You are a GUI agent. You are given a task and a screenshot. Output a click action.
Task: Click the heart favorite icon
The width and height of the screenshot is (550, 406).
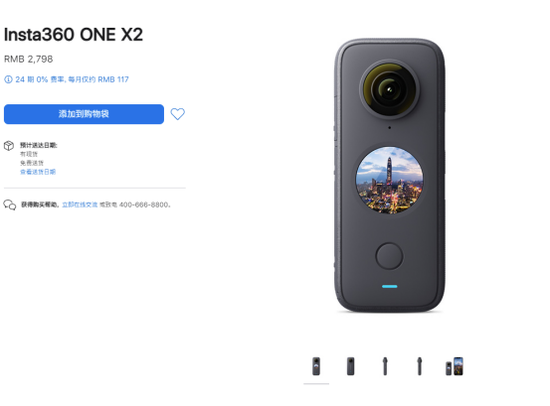[177, 114]
